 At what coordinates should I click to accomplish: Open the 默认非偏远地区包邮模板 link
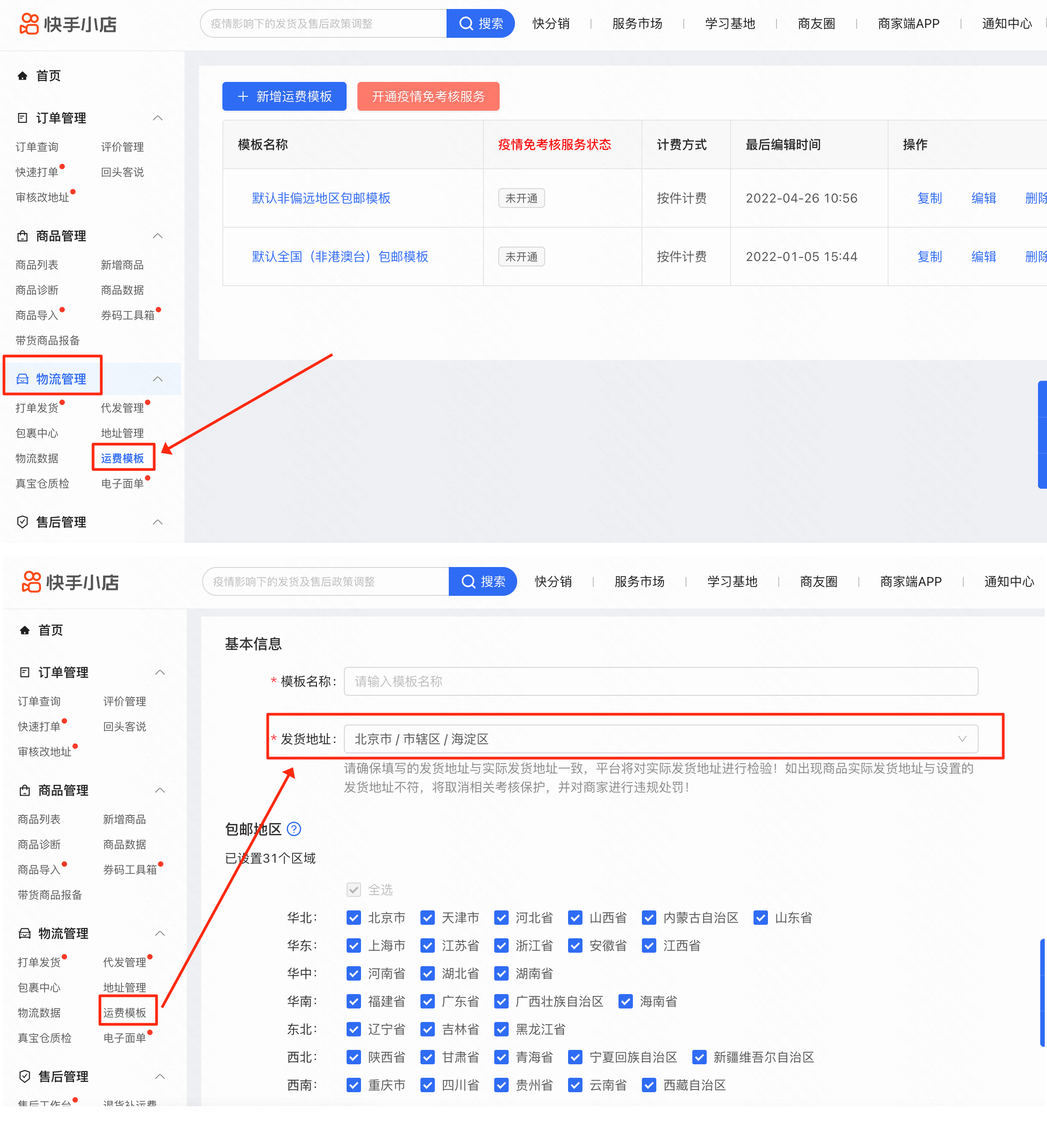click(321, 198)
